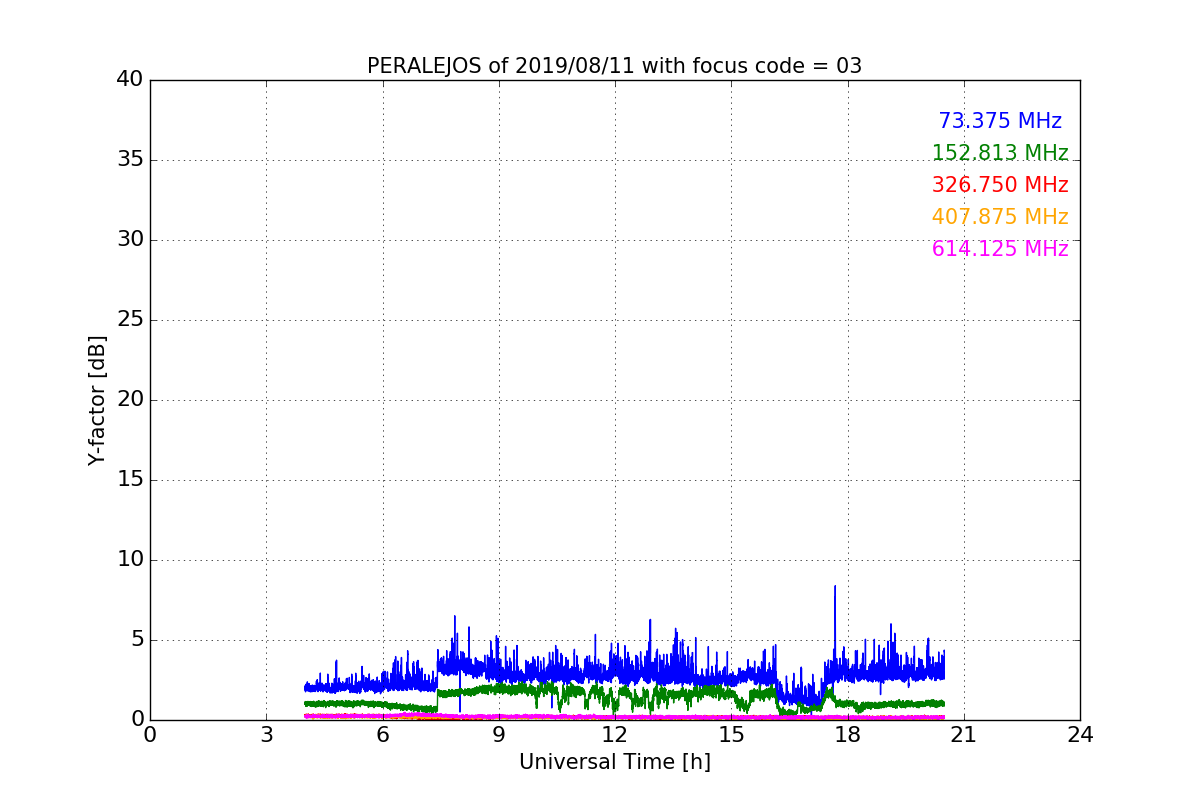
Task: Click y-axis tick label 10
Action: 130,559
